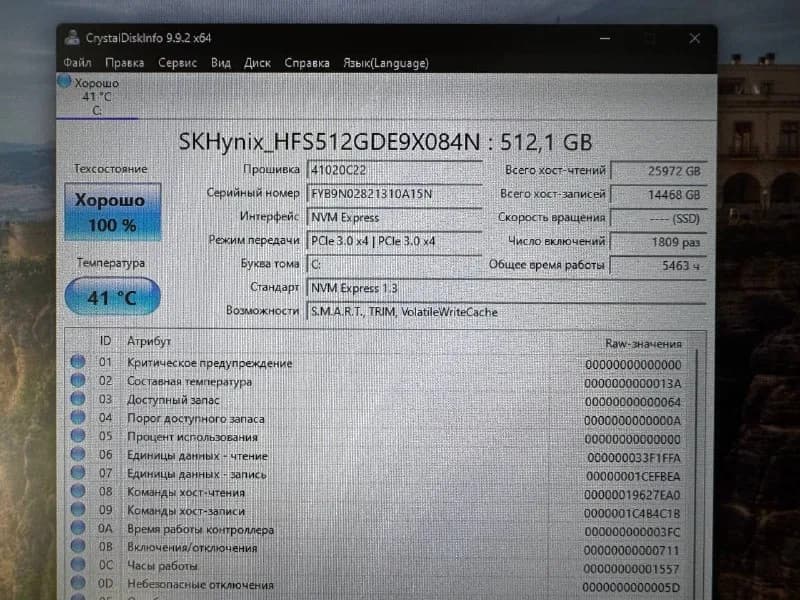Viewport: 800px width, 600px height.
Task: Click status circle for 07 Единицы данных - запись
Action: pos(78,472)
